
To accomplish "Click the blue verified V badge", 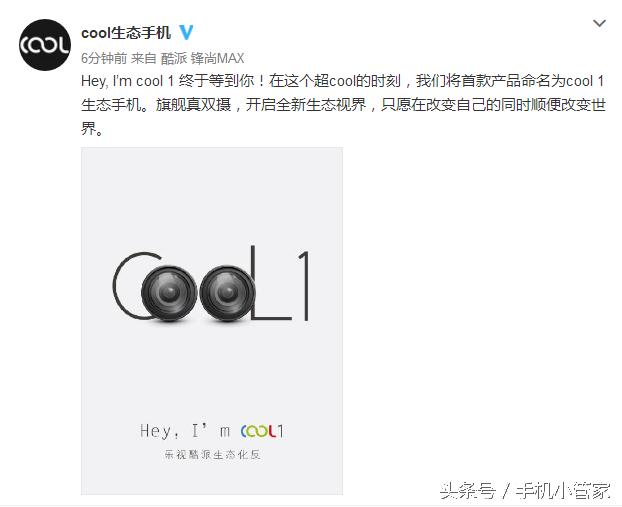I will tap(186, 32).
